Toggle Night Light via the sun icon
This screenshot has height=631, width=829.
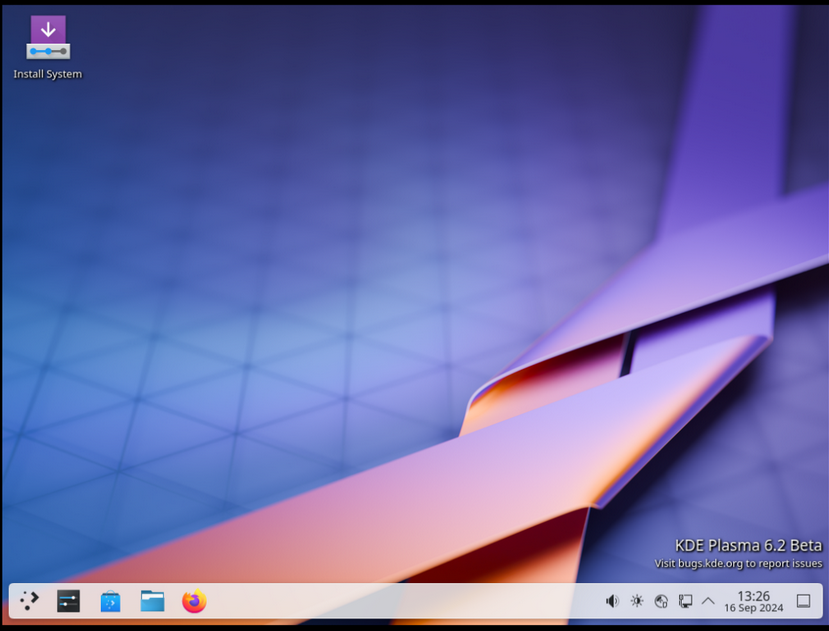pyautogui.click(x=637, y=601)
